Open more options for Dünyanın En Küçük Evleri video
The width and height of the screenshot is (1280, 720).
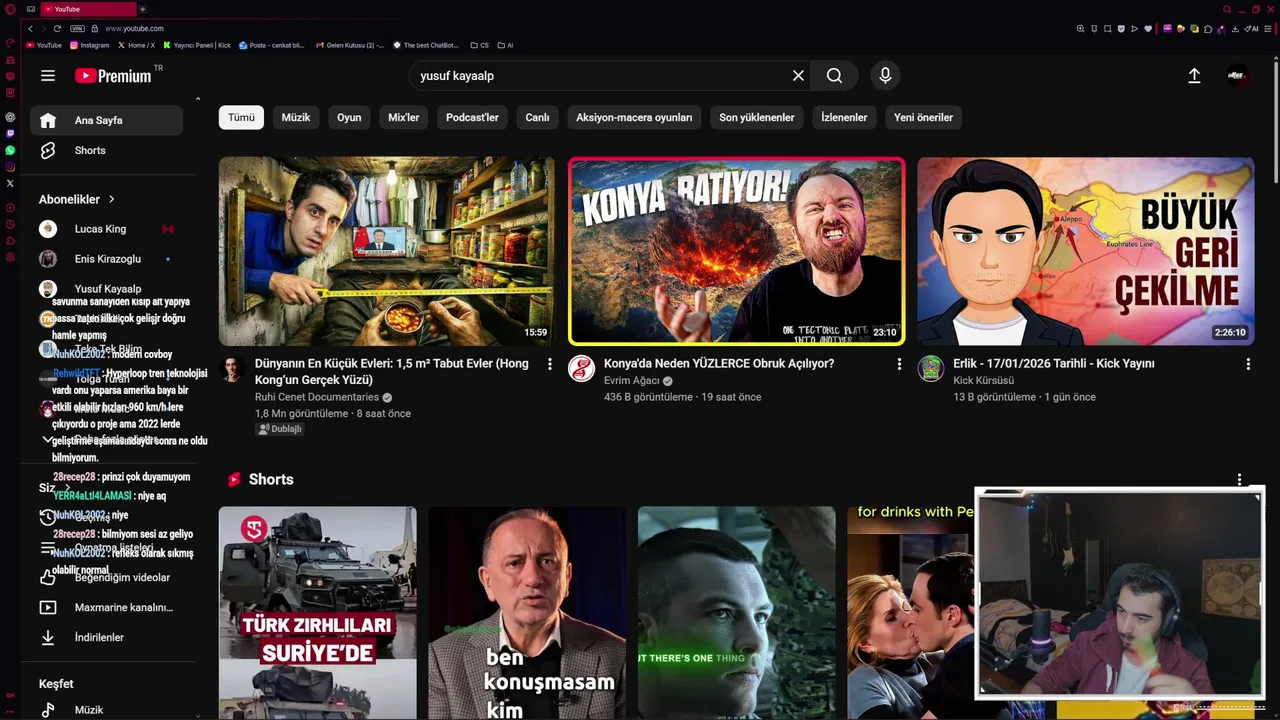pyautogui.click(x=549, y=365)
